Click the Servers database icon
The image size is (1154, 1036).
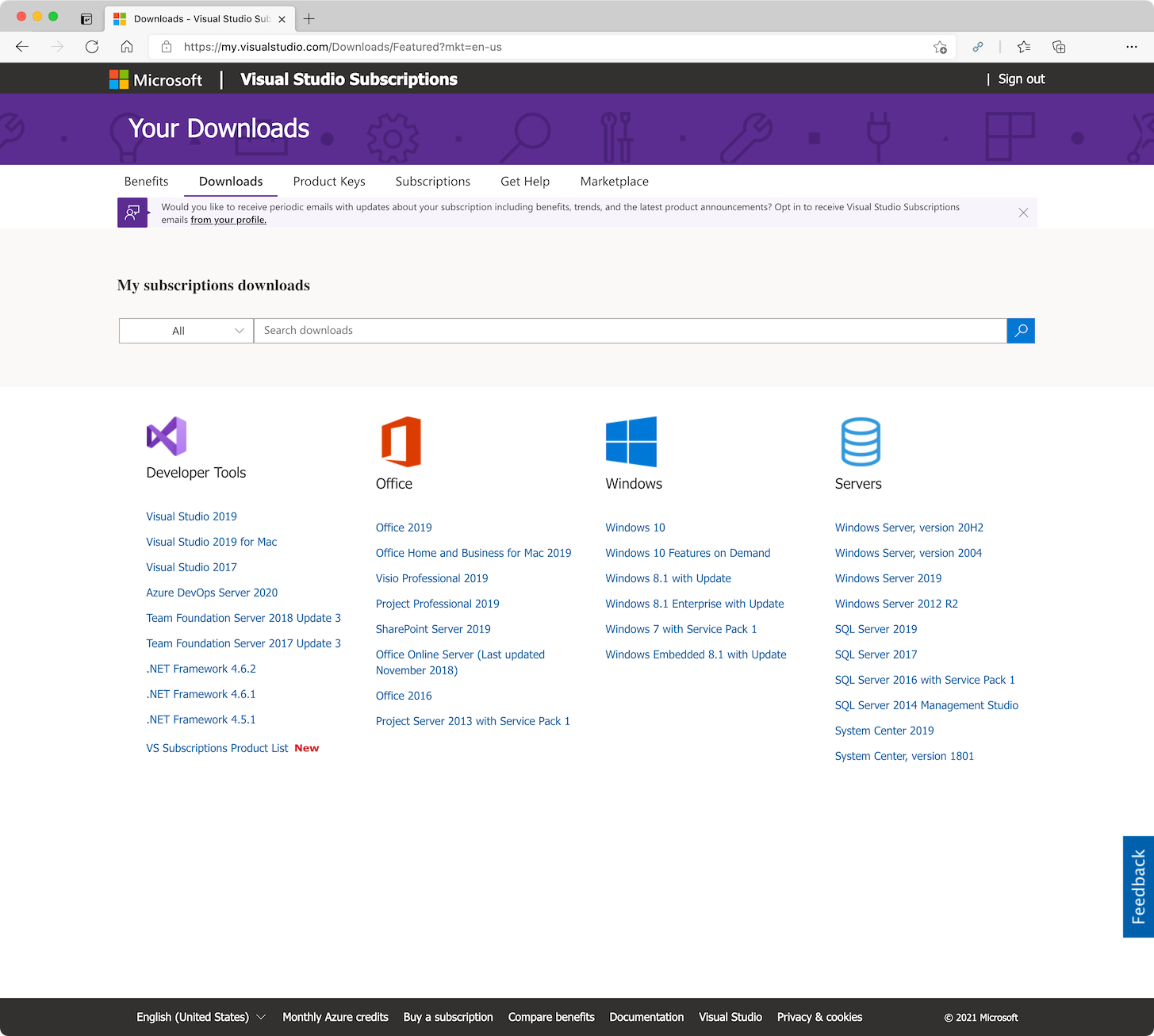click(861, 442)
